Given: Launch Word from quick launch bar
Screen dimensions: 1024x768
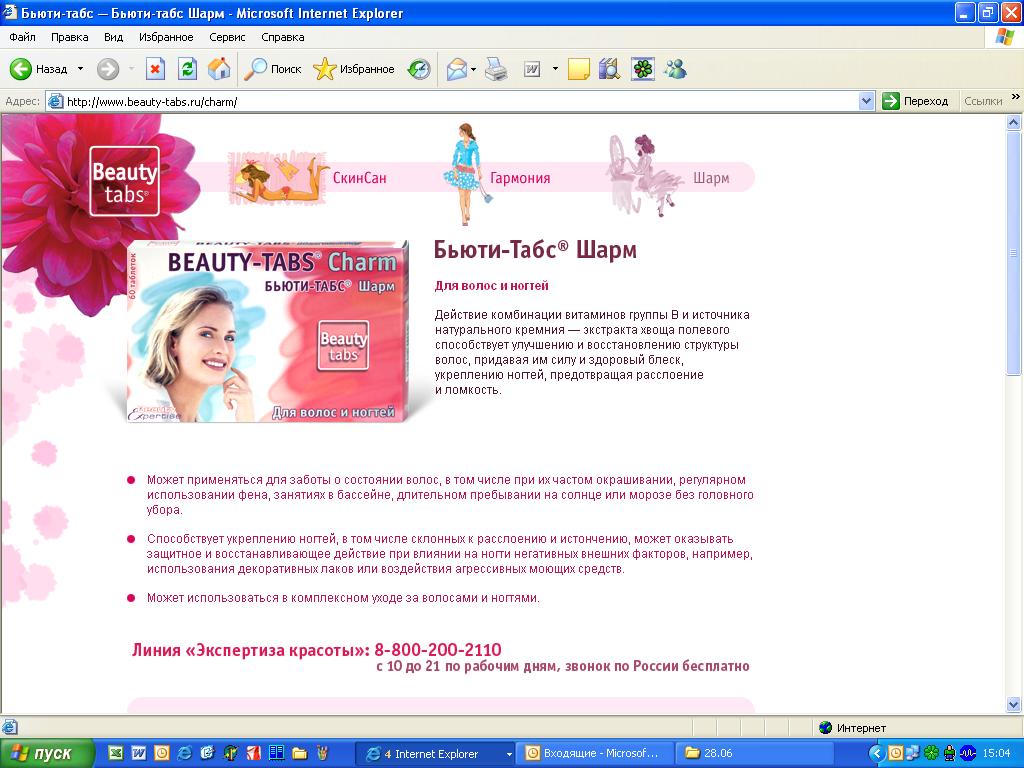Looking at the screenshot, I should [x=138, y=753].
